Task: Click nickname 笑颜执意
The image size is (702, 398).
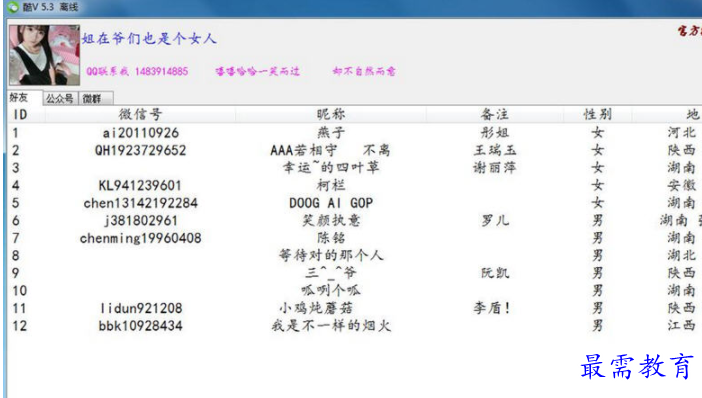Action: click(x=331, y=220)
